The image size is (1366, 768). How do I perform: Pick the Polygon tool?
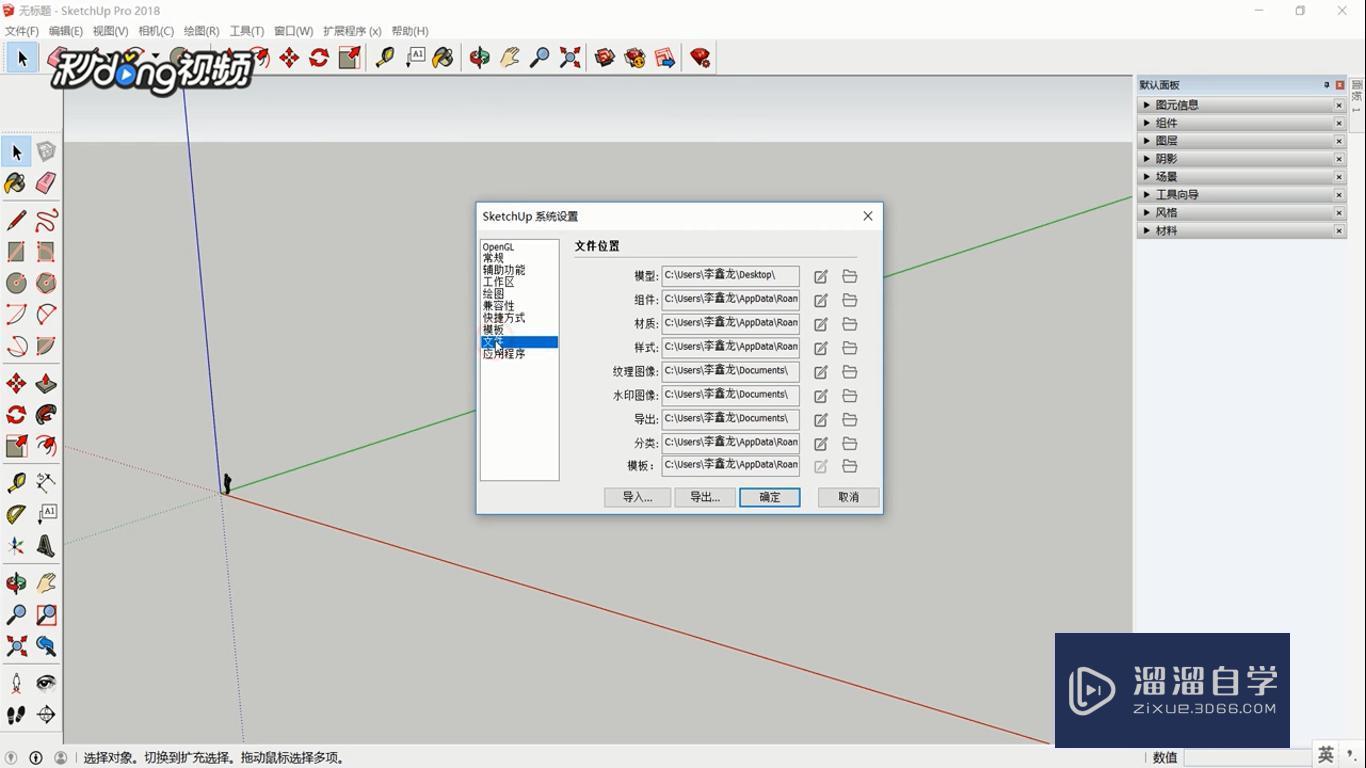point(46,283)
